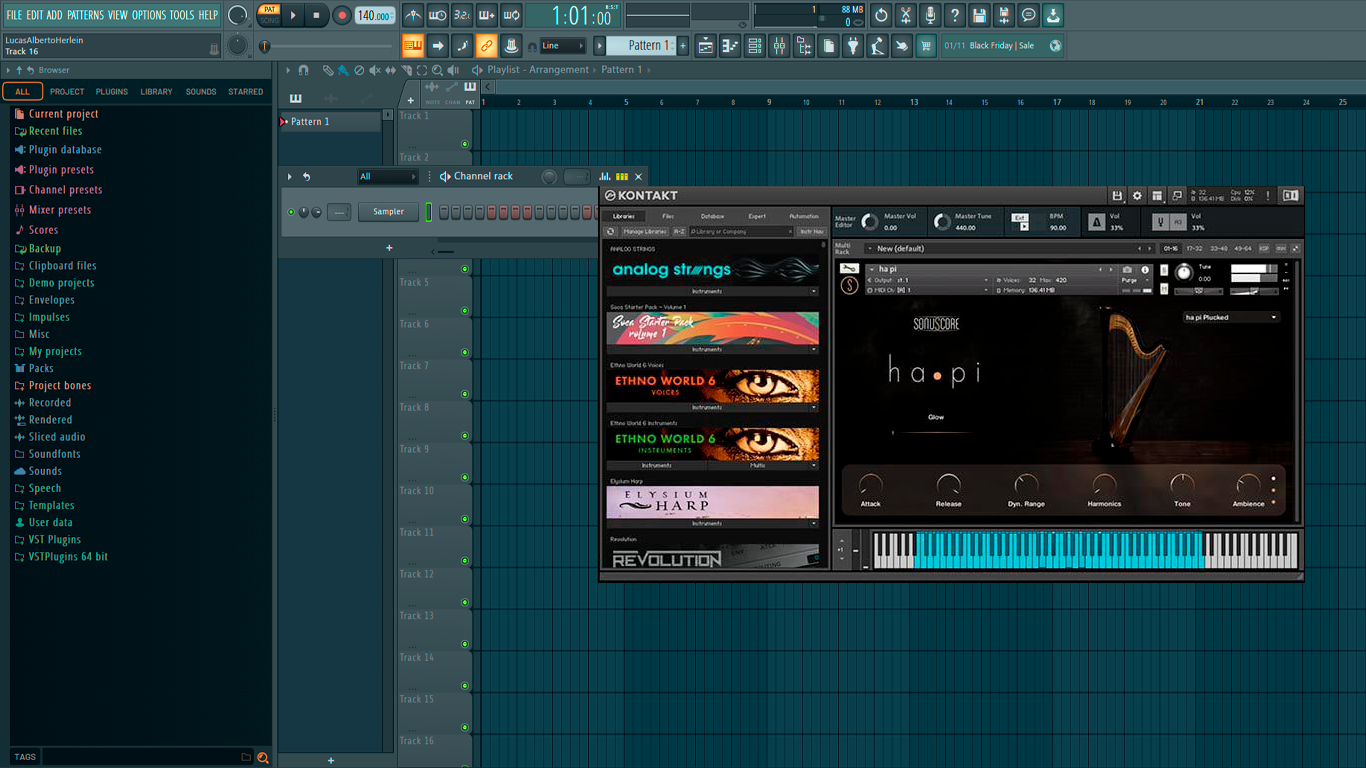Open the ha pi Output st.1 dropdown
The width and height of the screenshot is (1366, 768).
930,280
